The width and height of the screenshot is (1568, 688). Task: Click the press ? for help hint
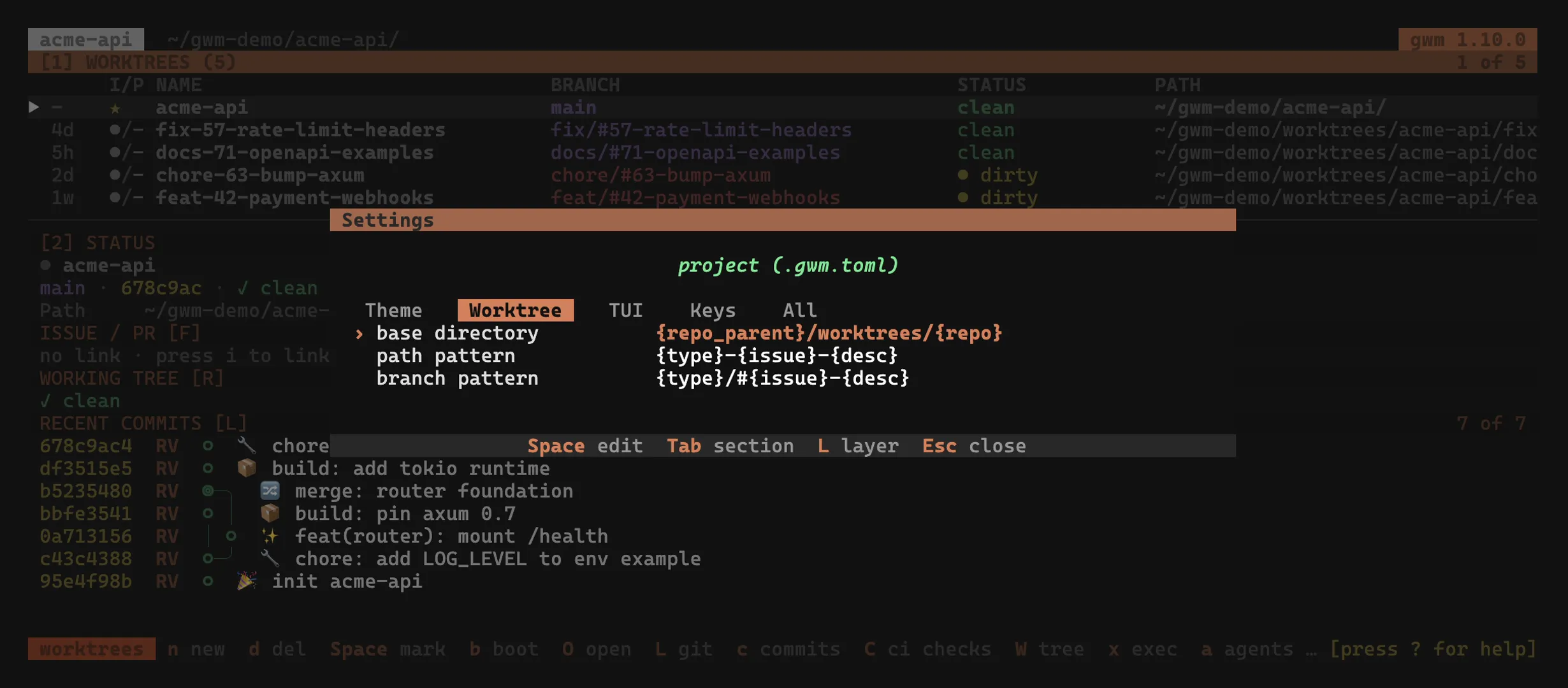click(x=1433, y=649)
